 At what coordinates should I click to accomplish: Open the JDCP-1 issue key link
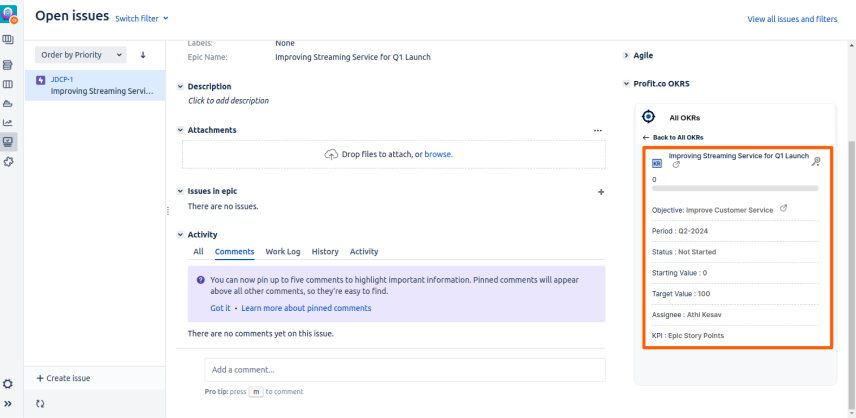[x=62, y=80]
